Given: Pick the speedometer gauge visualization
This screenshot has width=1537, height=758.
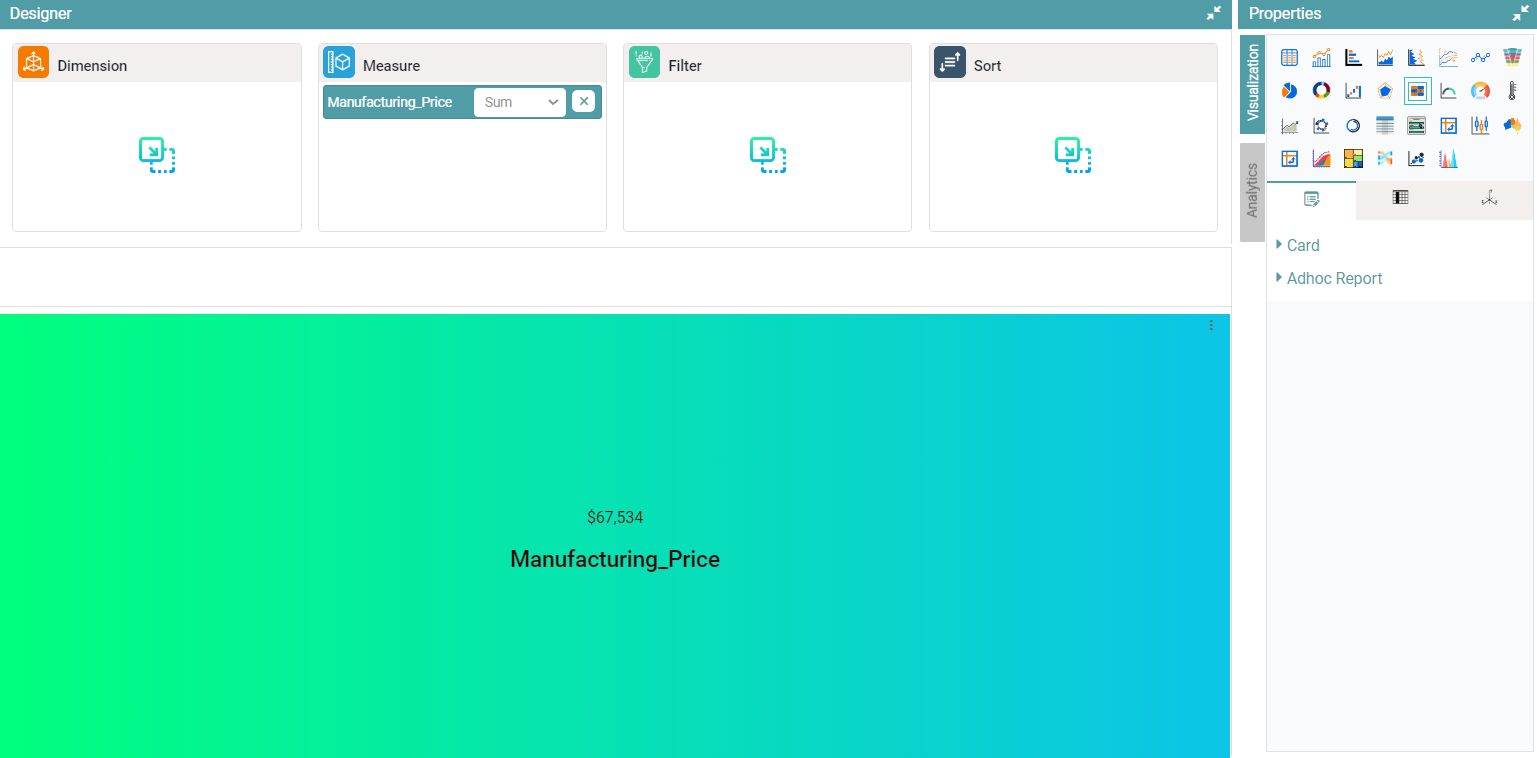Looking at the screenshot, I should click(1480, 91).
